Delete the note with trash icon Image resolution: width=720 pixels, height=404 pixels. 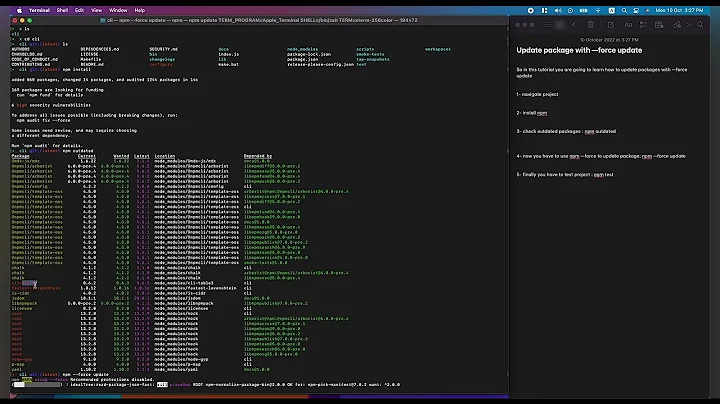tap(591, 25)
